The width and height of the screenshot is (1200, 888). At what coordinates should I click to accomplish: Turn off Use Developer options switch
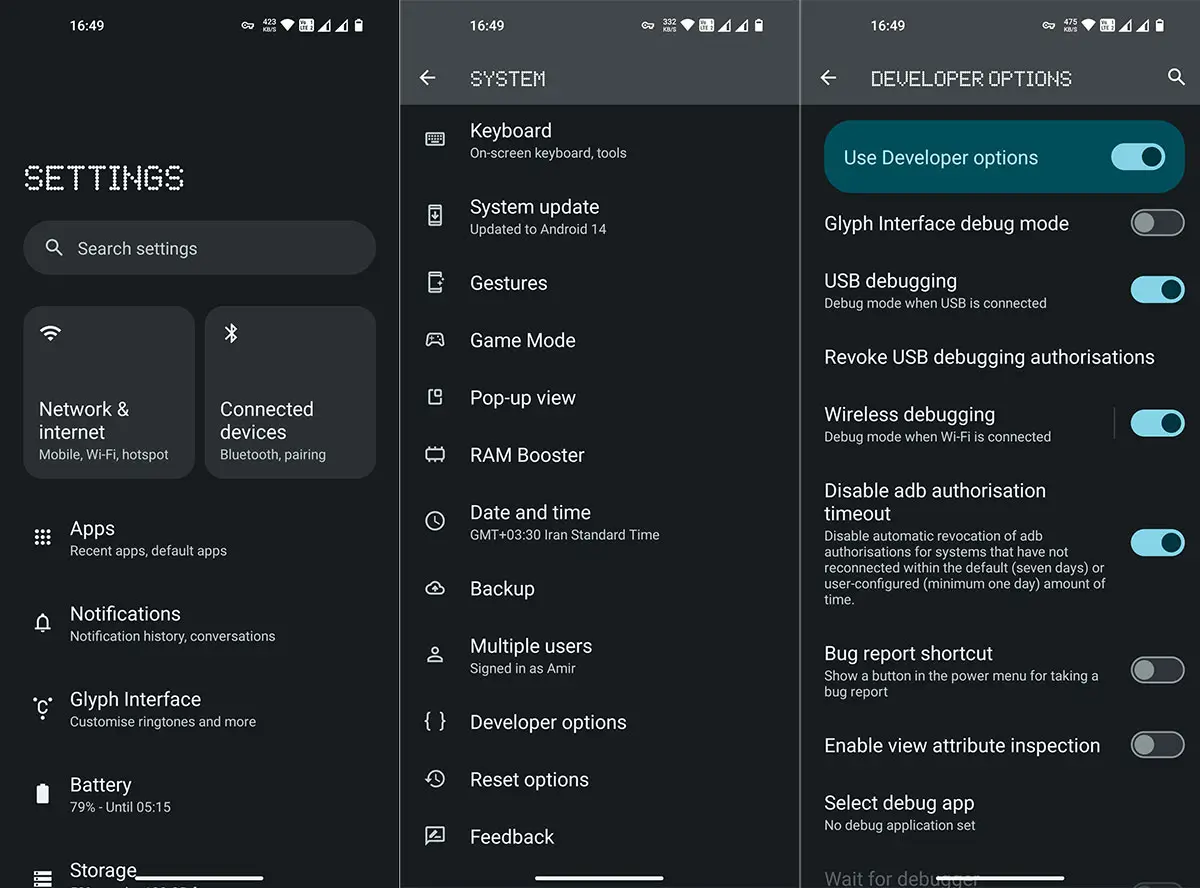pos(1138,157)
